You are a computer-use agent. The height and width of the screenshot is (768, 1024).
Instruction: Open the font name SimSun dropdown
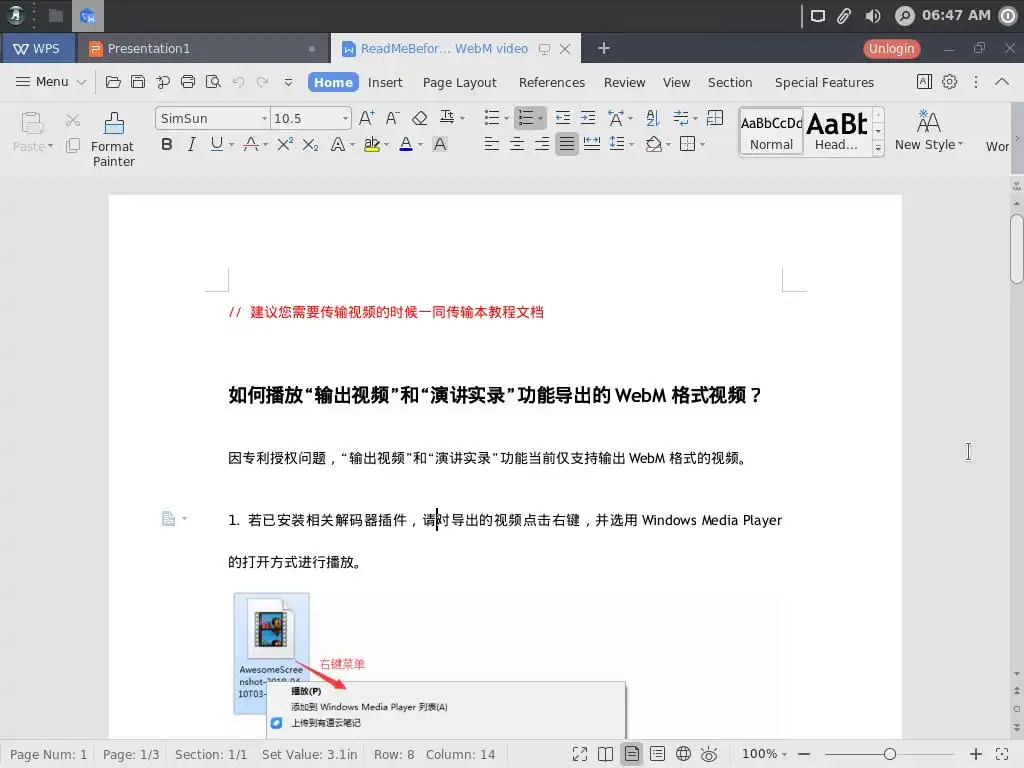click(264, 119)
